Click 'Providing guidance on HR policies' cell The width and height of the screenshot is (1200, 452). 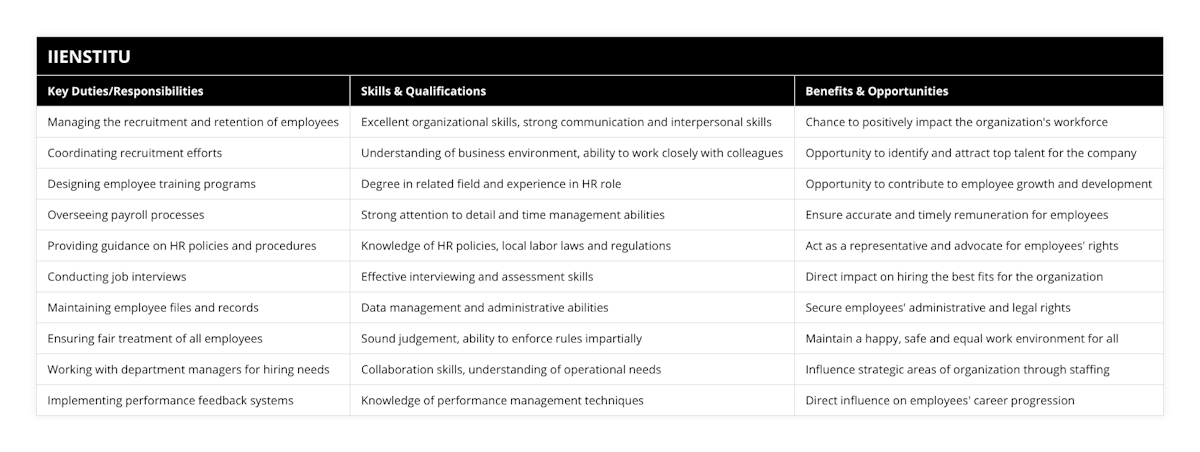coord(182,246)
